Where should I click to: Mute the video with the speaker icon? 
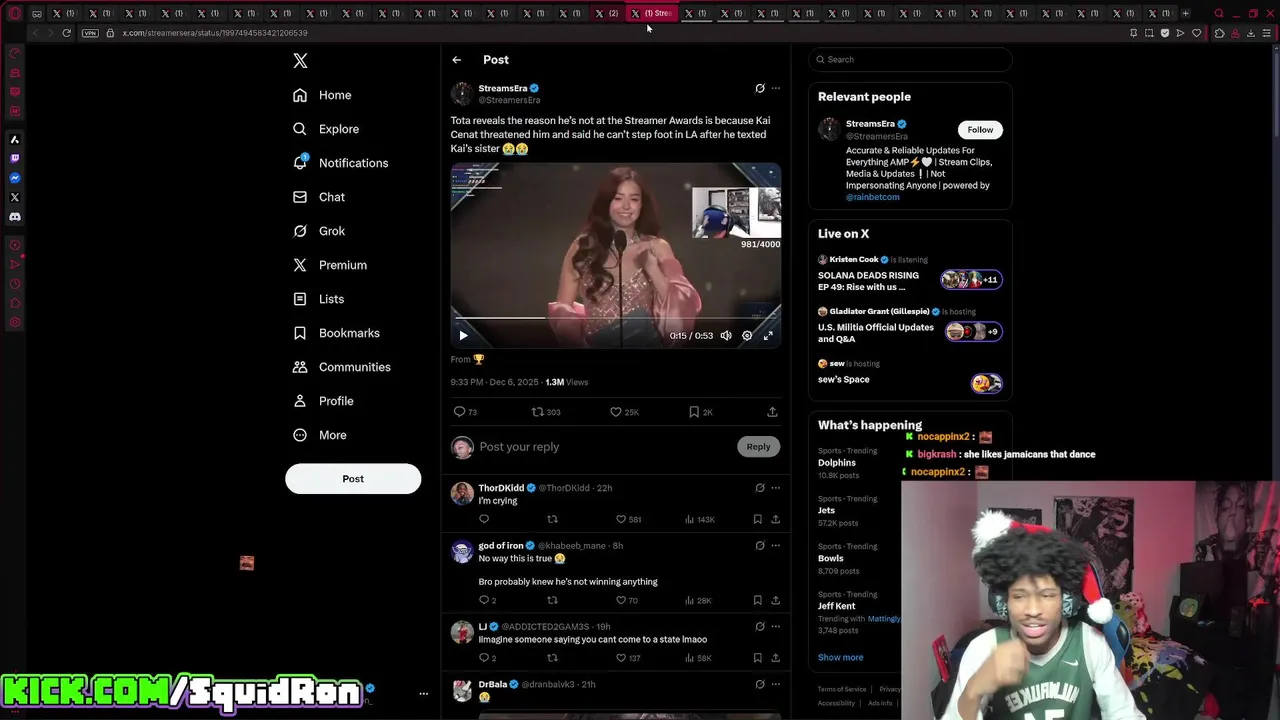coord(726,336)
